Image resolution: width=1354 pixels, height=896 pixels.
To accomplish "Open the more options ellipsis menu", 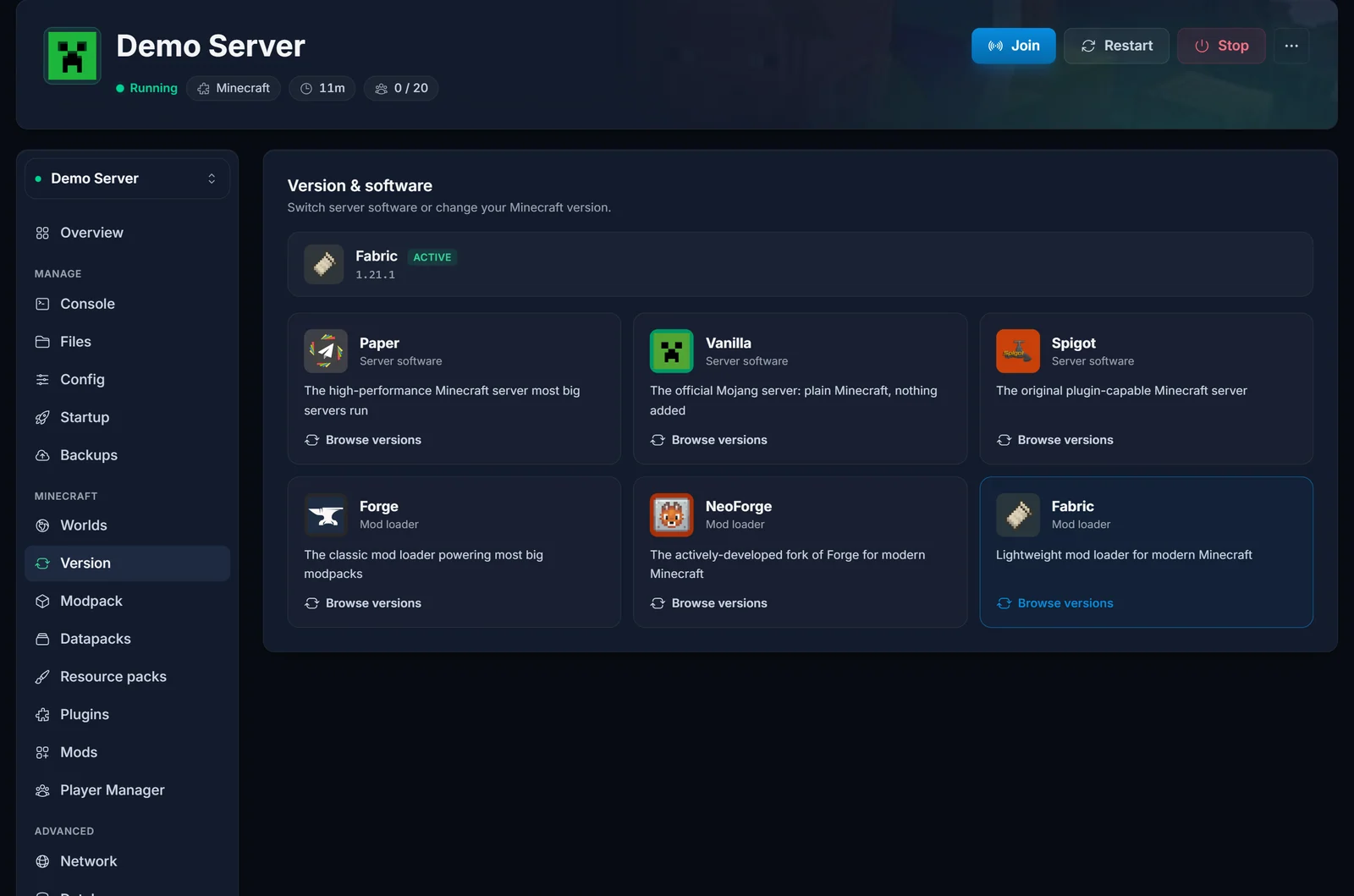I will 1291,46.
